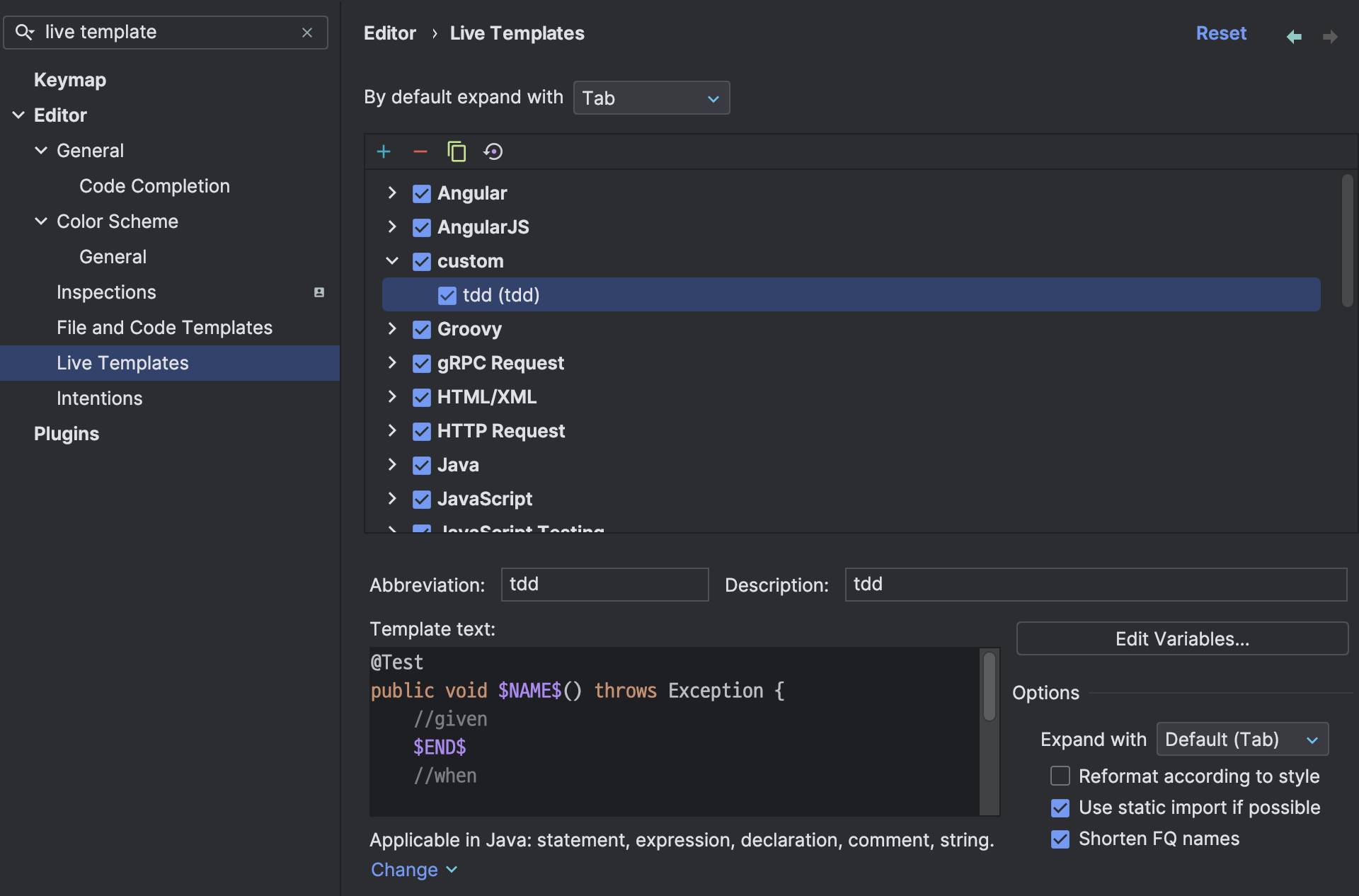Viewport: 1359px width, 896px height.
Task: Expand the Groovy template group
Action: pos(392,329)
